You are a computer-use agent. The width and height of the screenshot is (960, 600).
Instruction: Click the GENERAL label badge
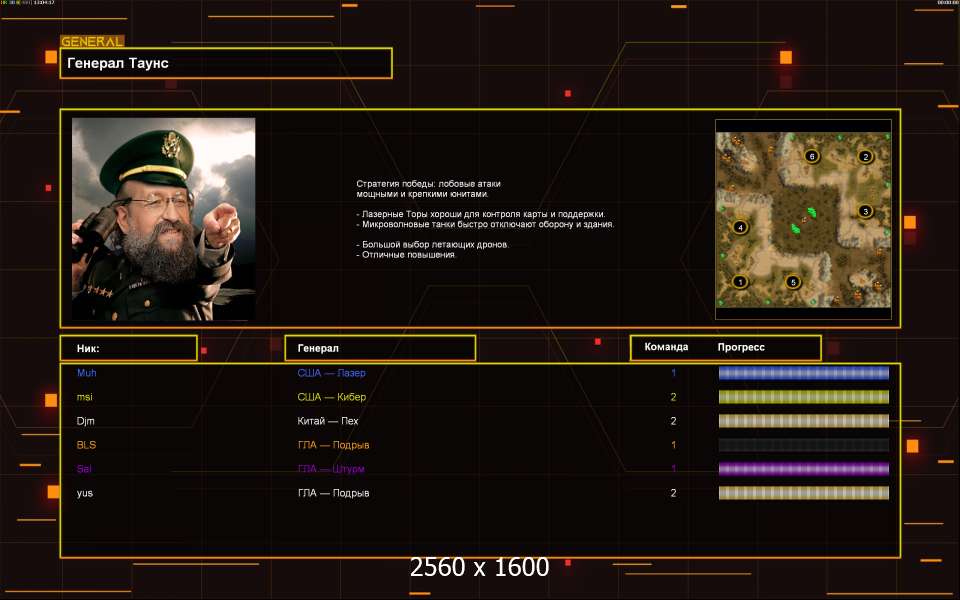(92, 42)
